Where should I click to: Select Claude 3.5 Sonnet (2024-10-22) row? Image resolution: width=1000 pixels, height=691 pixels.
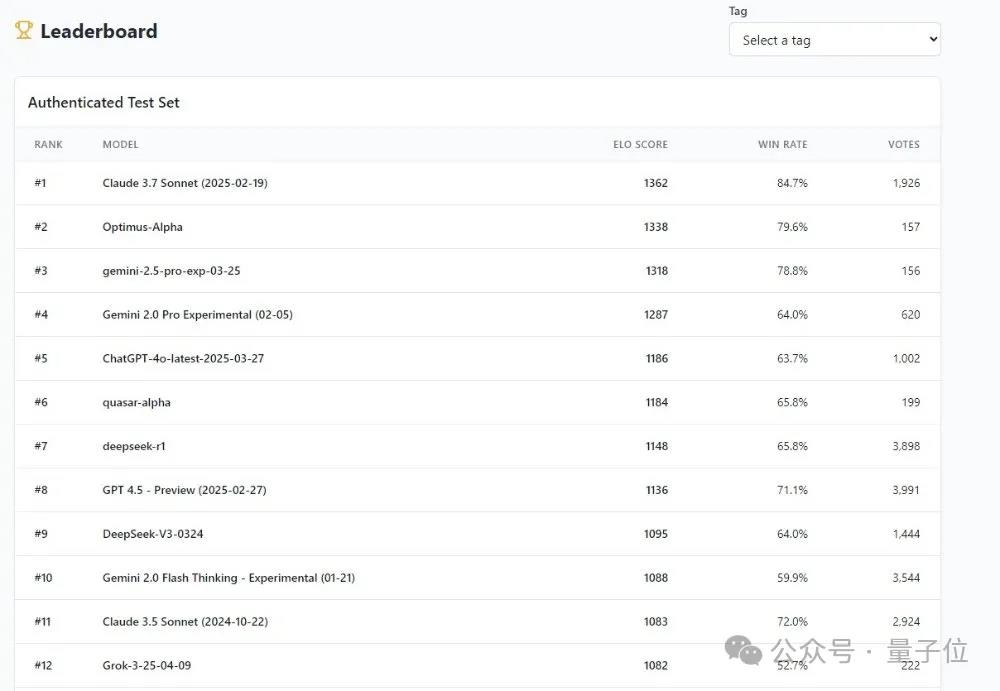(x=185, y=622)
